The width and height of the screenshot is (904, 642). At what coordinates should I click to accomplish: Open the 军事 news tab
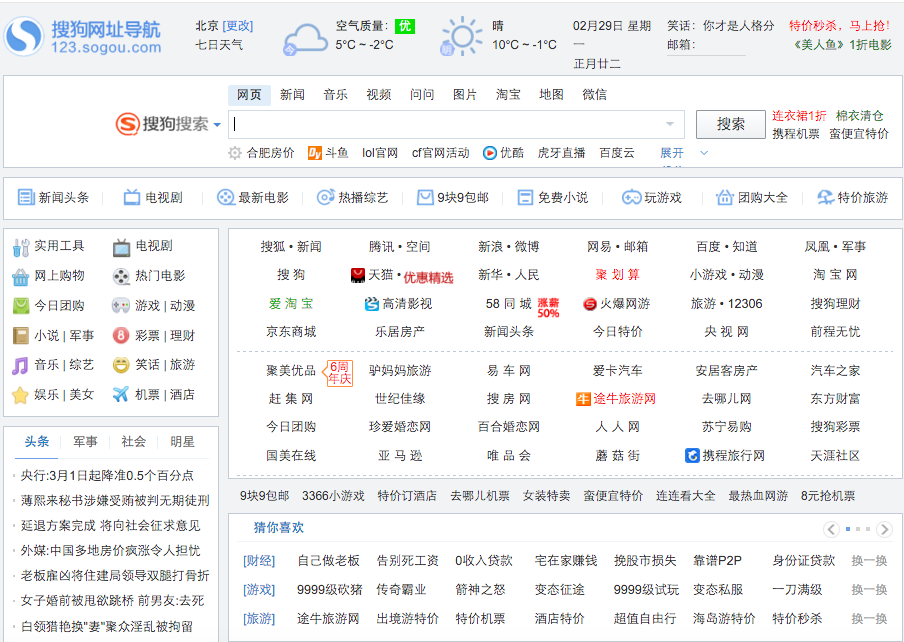(85, 441)
